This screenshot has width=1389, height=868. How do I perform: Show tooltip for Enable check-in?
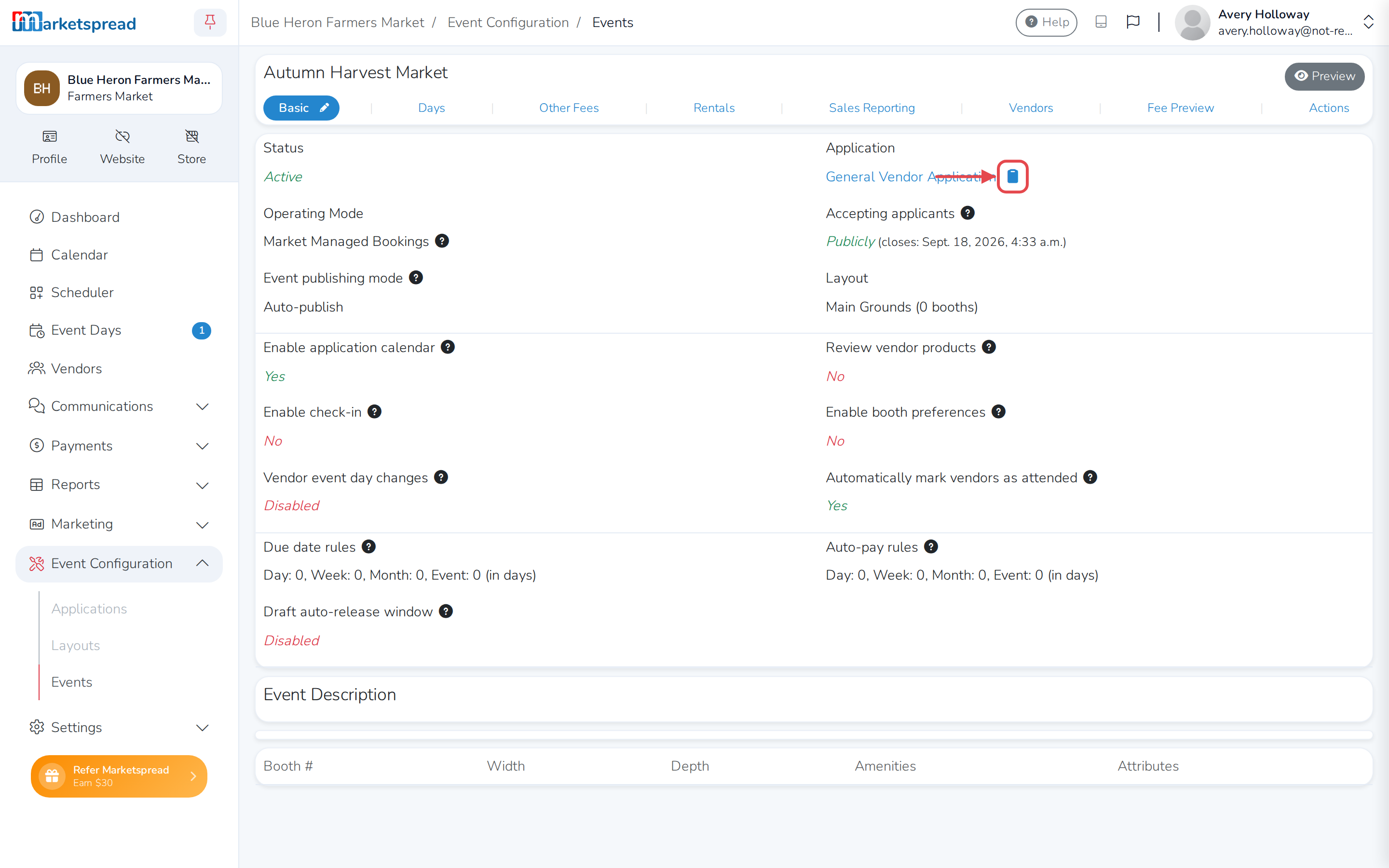pos(374,412)
